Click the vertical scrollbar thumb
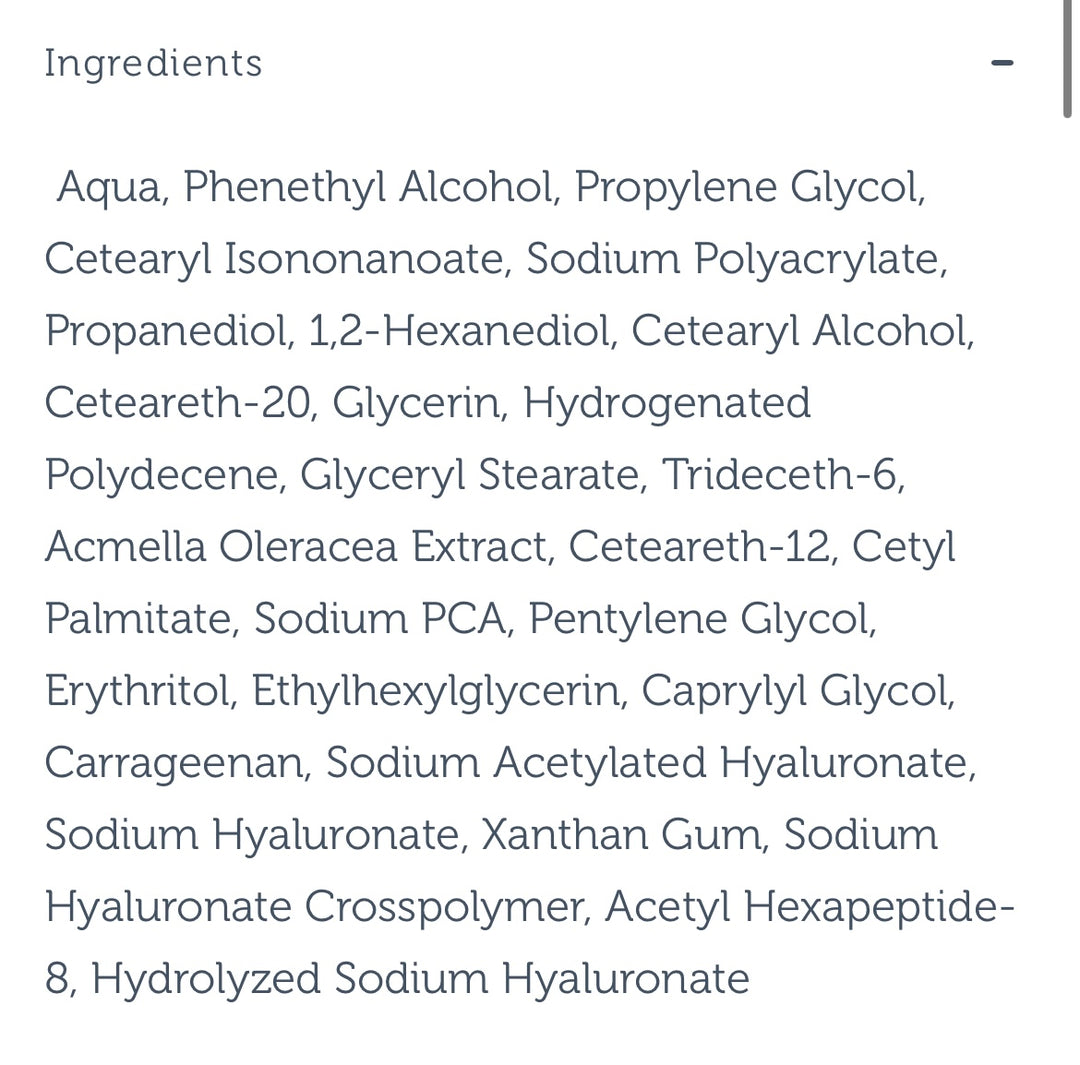This screenshot has width=1080, height=1065. pyautogui.click(x=1068, y=60)
